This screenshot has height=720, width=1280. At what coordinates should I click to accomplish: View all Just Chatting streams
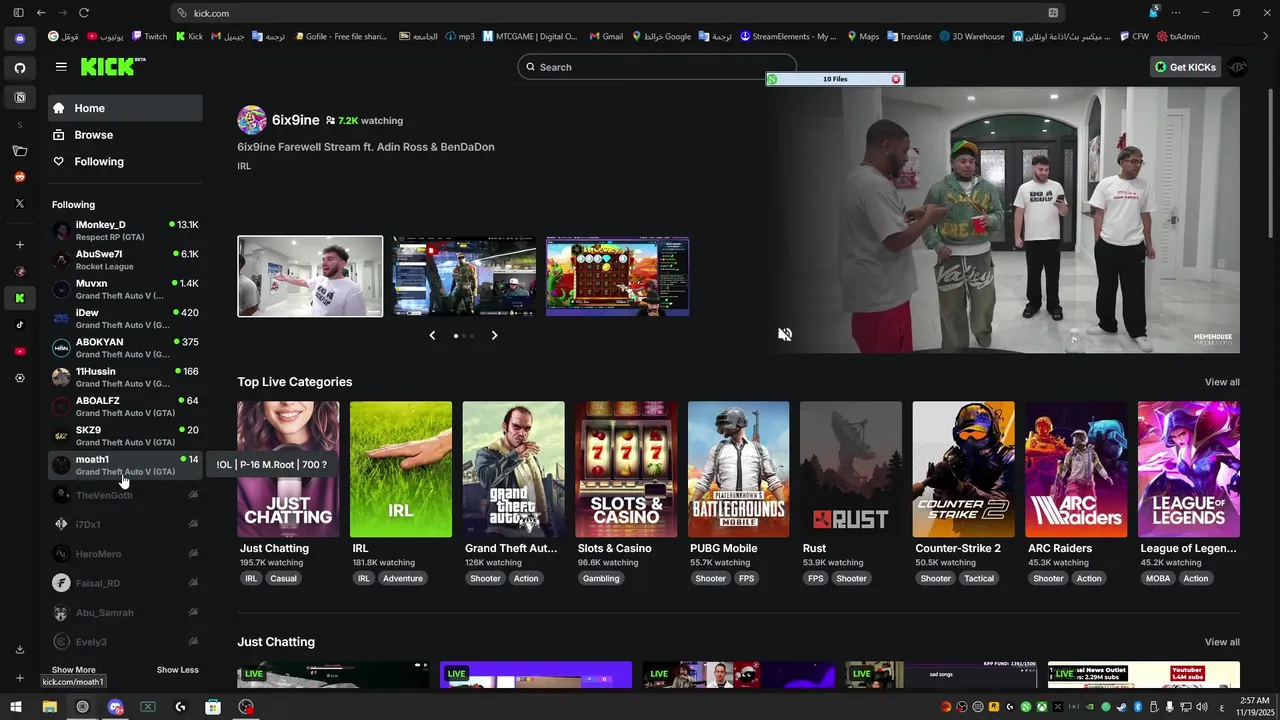click(x=1222, y=642)
